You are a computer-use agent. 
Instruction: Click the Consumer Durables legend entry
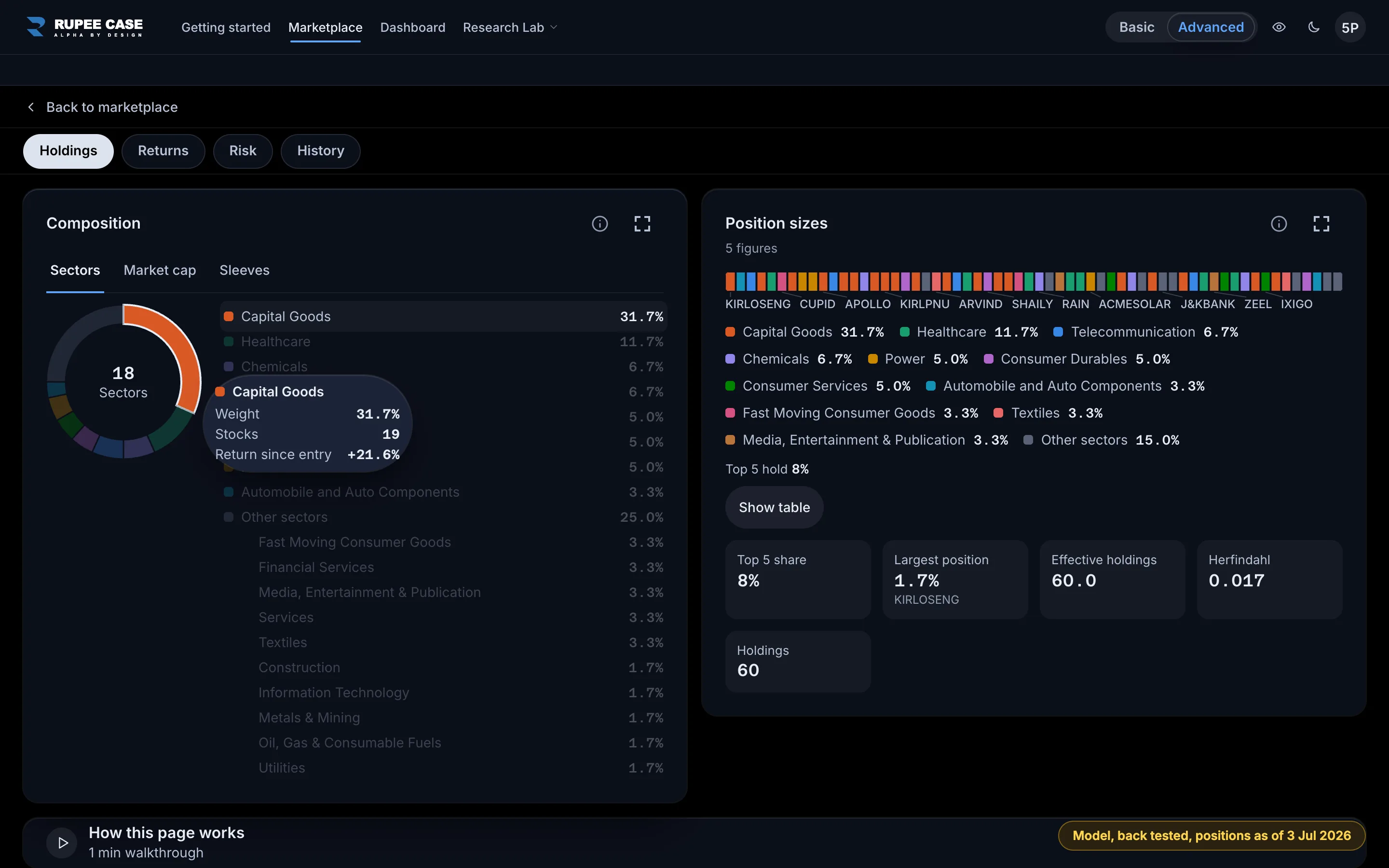(x=1077, y=359)
